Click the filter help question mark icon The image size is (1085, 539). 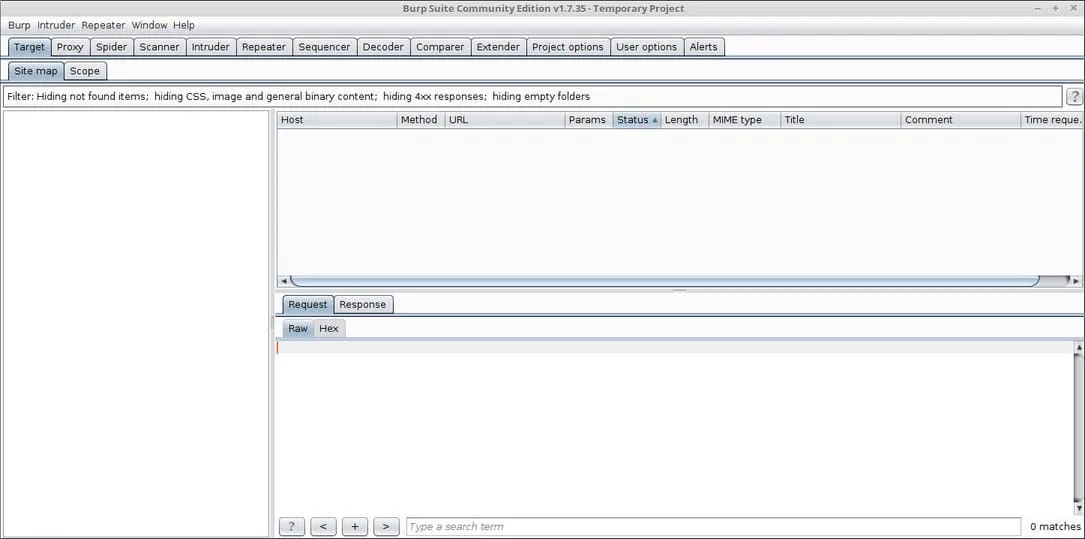[x=1075, y=97]
